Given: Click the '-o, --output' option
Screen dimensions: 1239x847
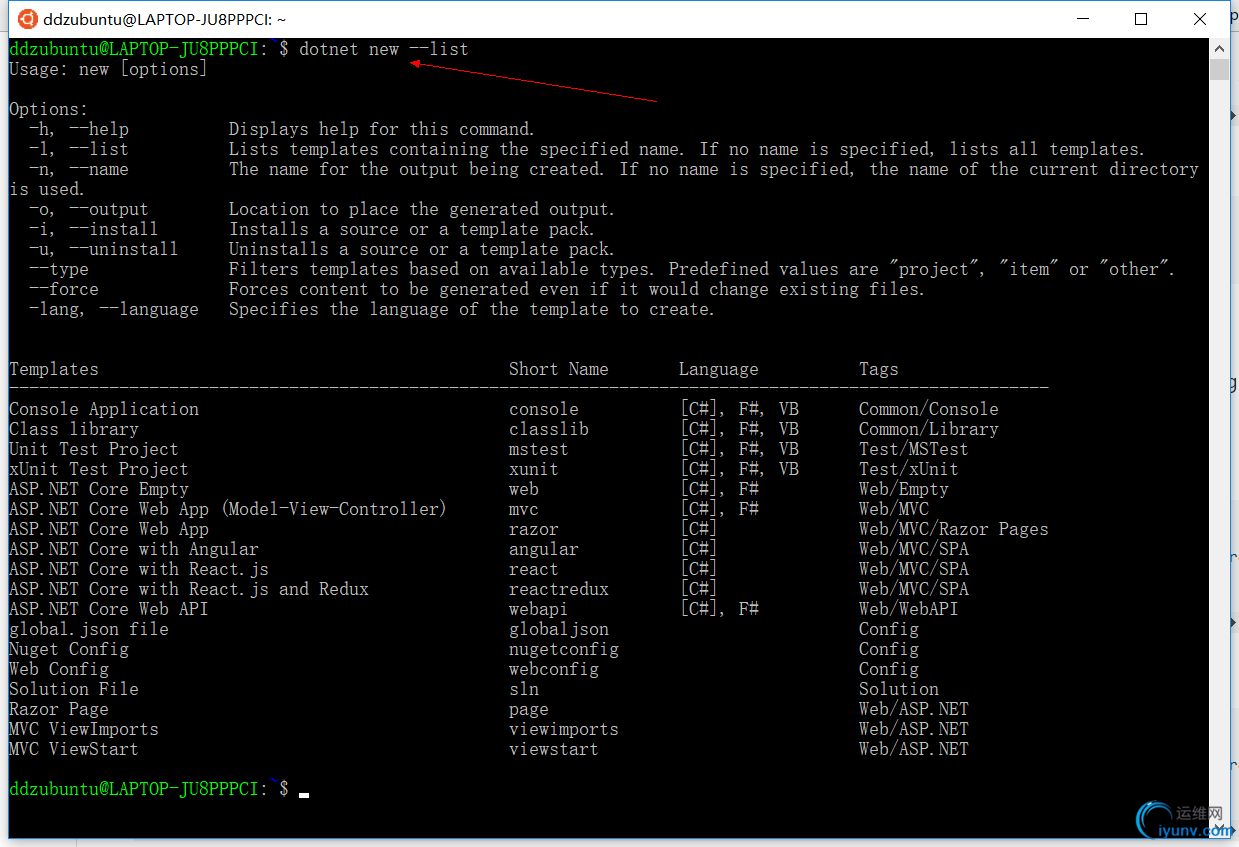Looking at the screenshot, I should point(89,209).
